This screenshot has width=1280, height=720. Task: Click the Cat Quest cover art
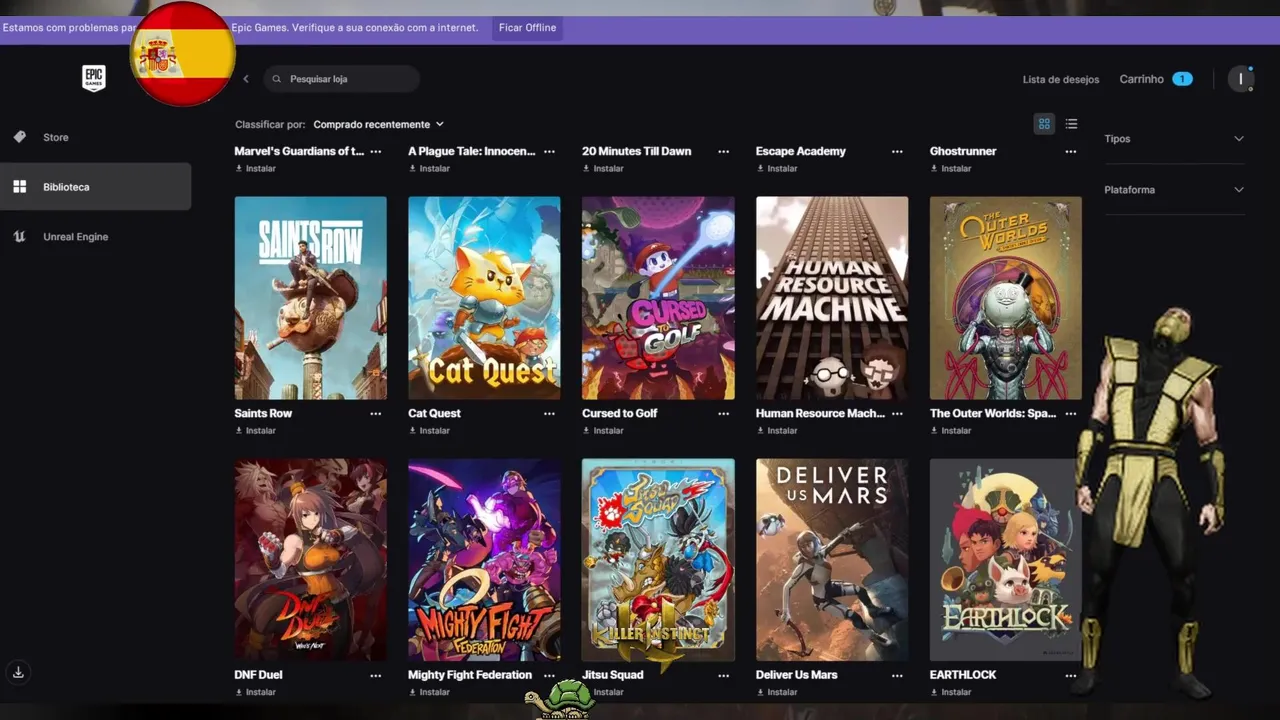tap(484, 298)
